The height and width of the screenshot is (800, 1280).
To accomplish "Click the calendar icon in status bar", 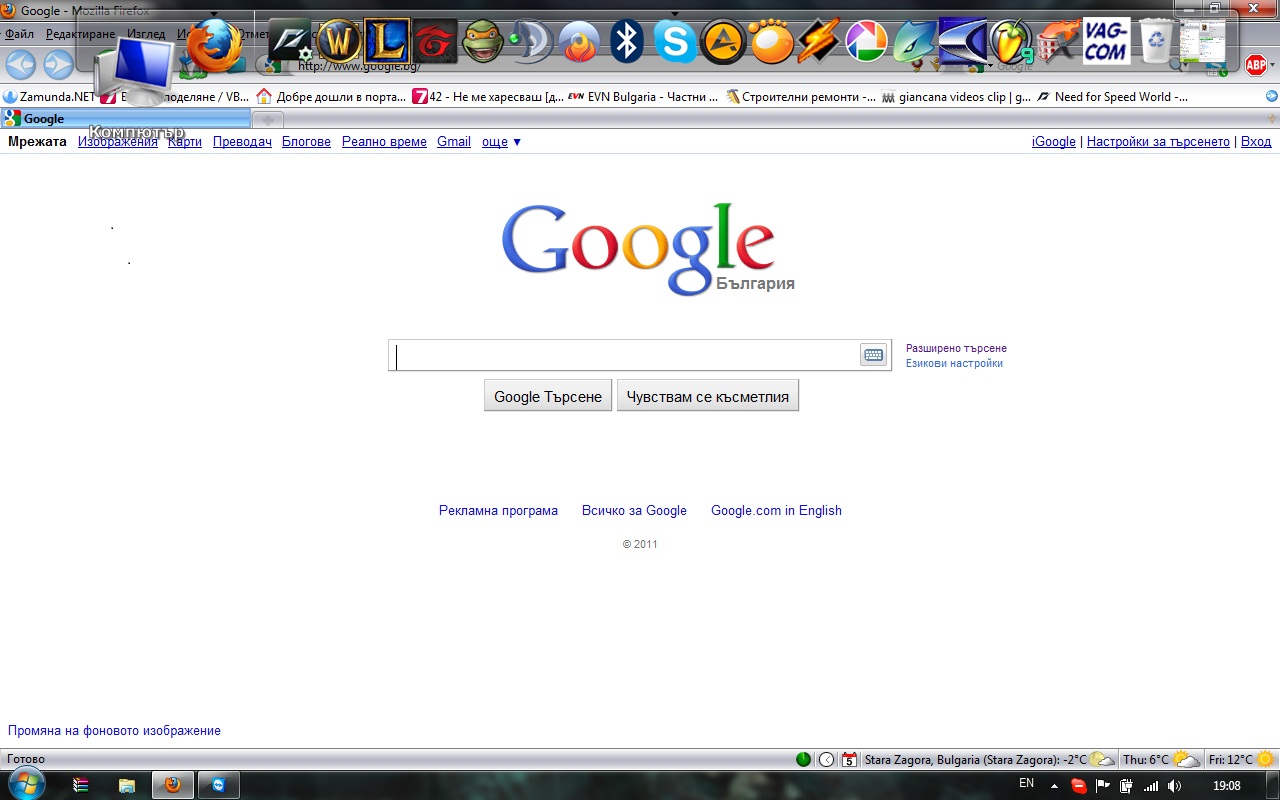I will pos(849,760).
